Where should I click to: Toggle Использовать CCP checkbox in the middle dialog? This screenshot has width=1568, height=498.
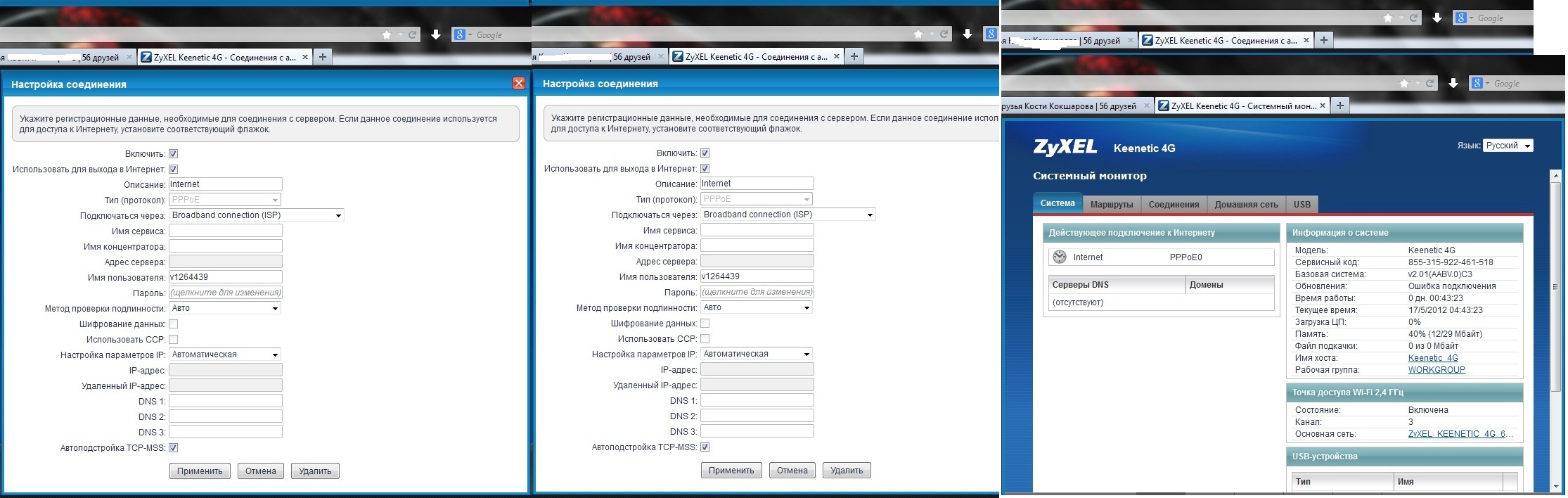pyautogui.click(x=705, y=339)
